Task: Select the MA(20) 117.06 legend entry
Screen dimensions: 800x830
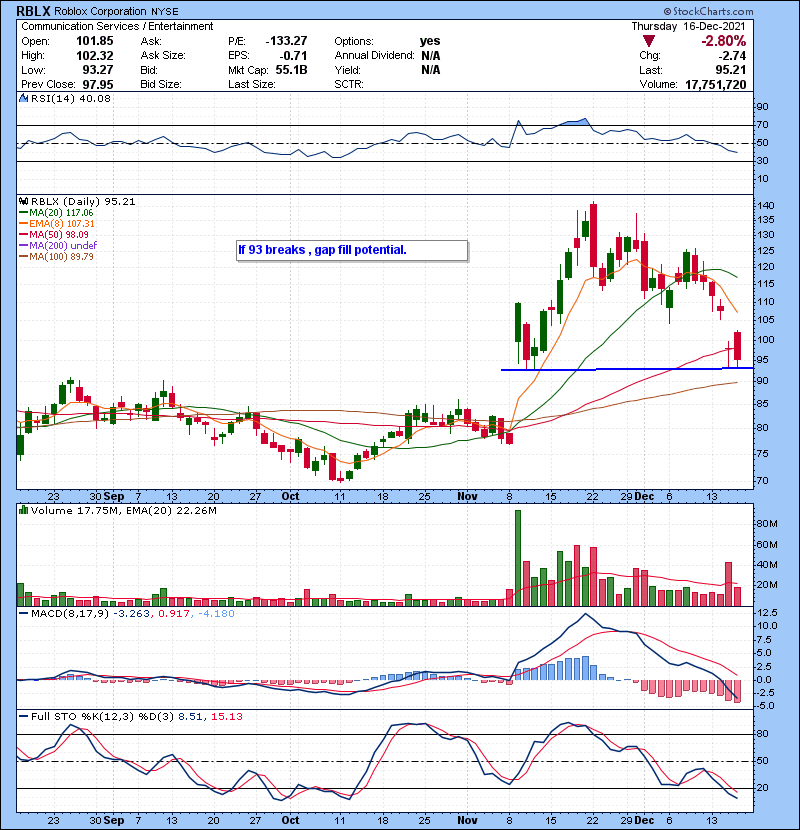Action: point(62,213)
